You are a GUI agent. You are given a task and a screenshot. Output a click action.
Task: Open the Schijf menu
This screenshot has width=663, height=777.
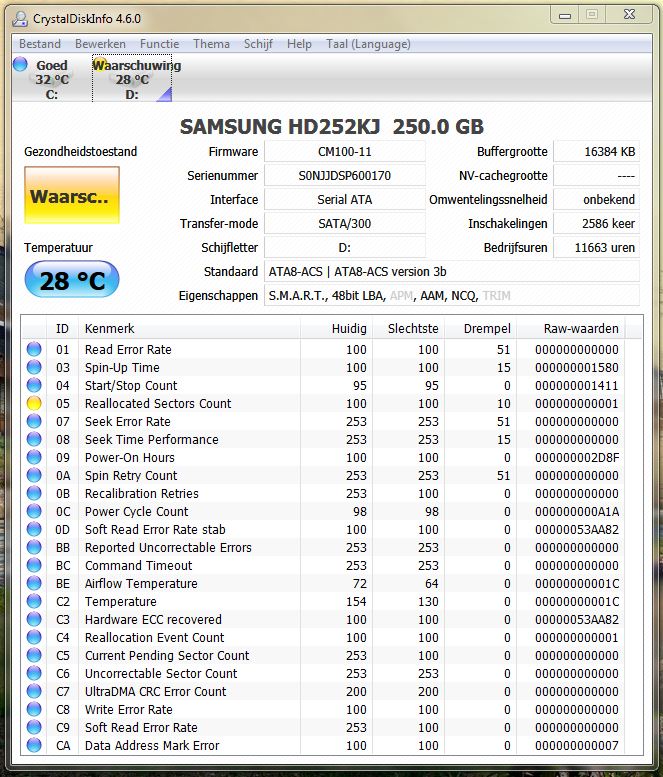pyautogui.click(x=258, y=44)
